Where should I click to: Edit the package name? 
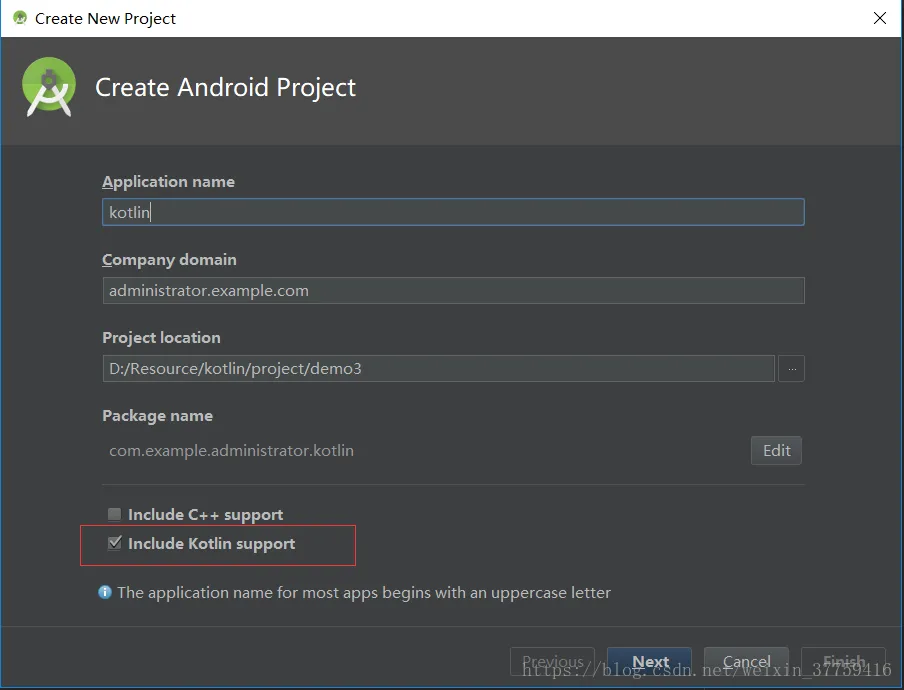pos(776,450)
